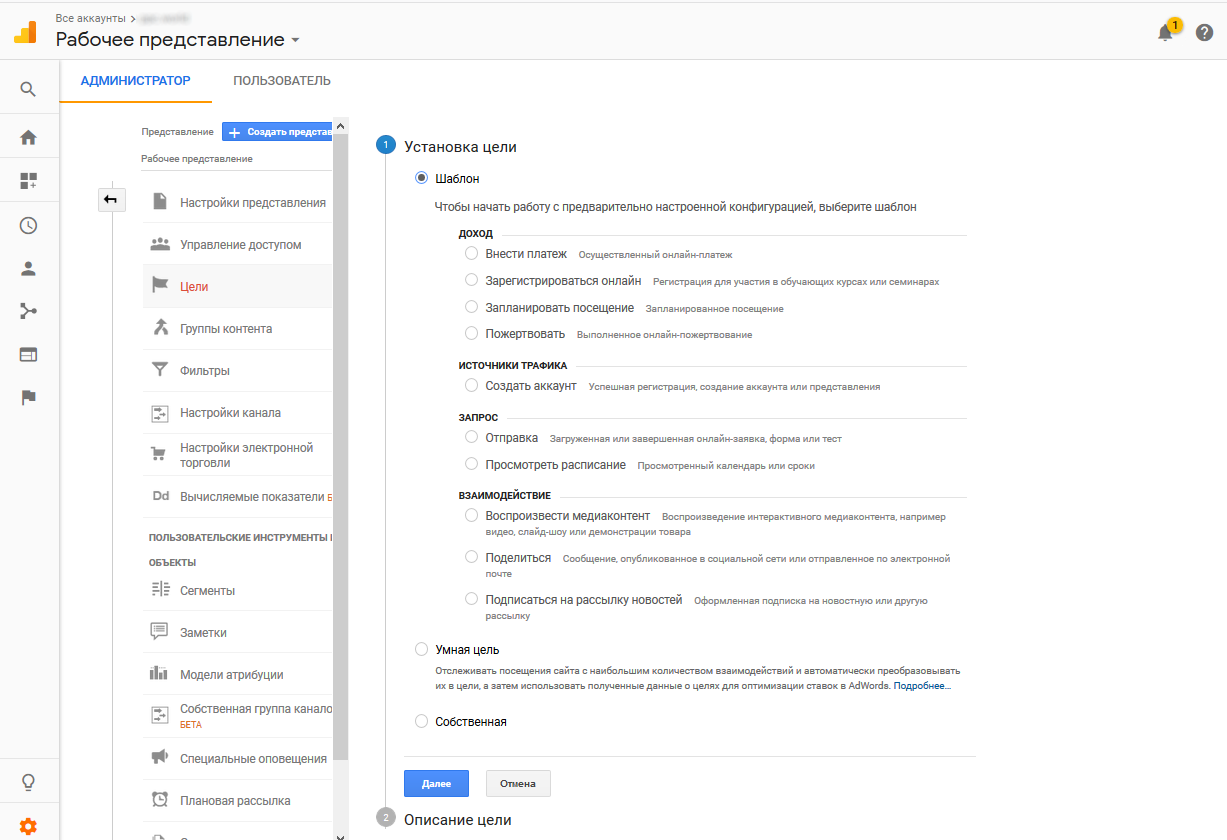Screen dimensions: 1227x840
Task: Select the 'Умная цель' radio option
Action: click(x=421, y=650)
